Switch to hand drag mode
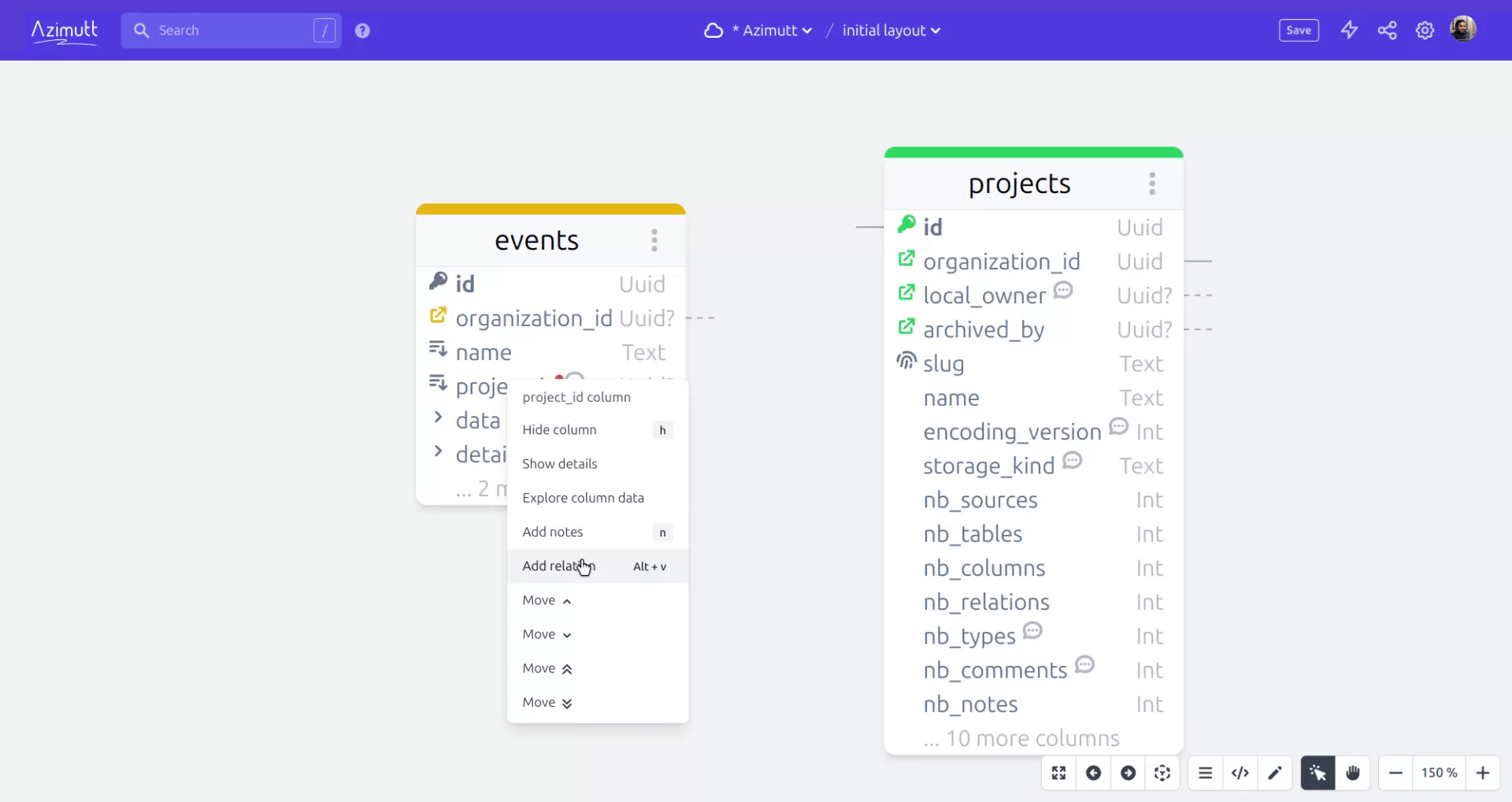Image resolution: width=1512 pixels, height=802 pixels. tap(1352, 773)
